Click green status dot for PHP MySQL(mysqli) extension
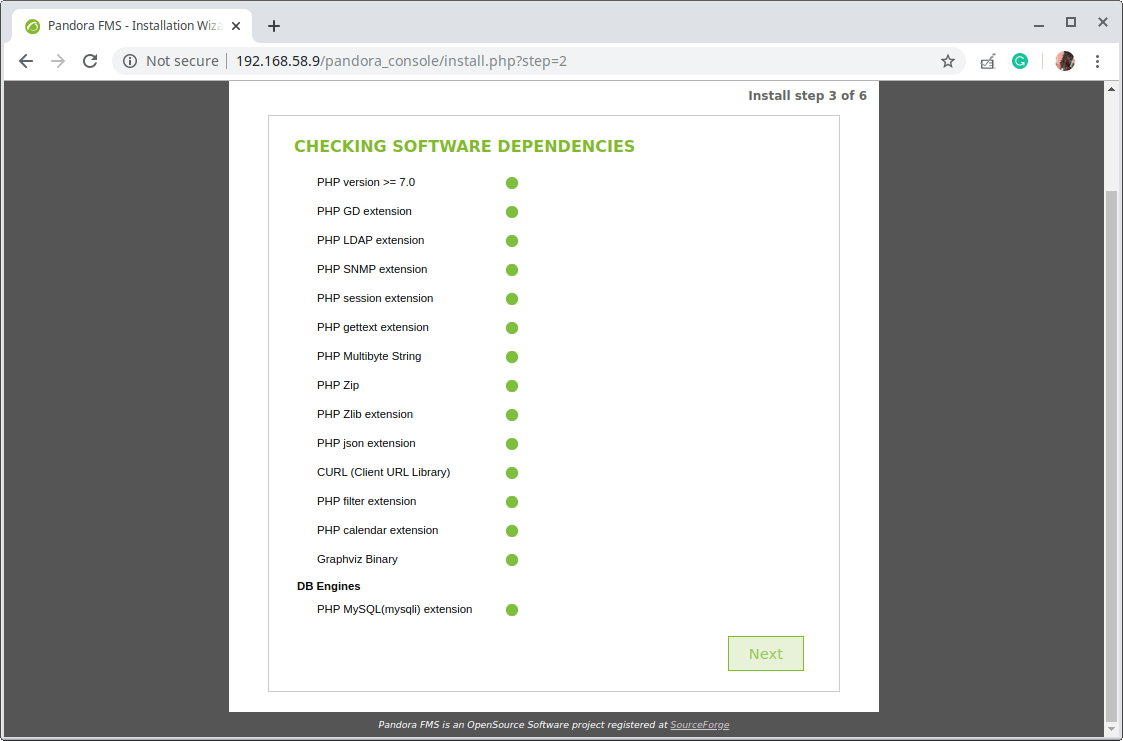 (x=511, y=610)
